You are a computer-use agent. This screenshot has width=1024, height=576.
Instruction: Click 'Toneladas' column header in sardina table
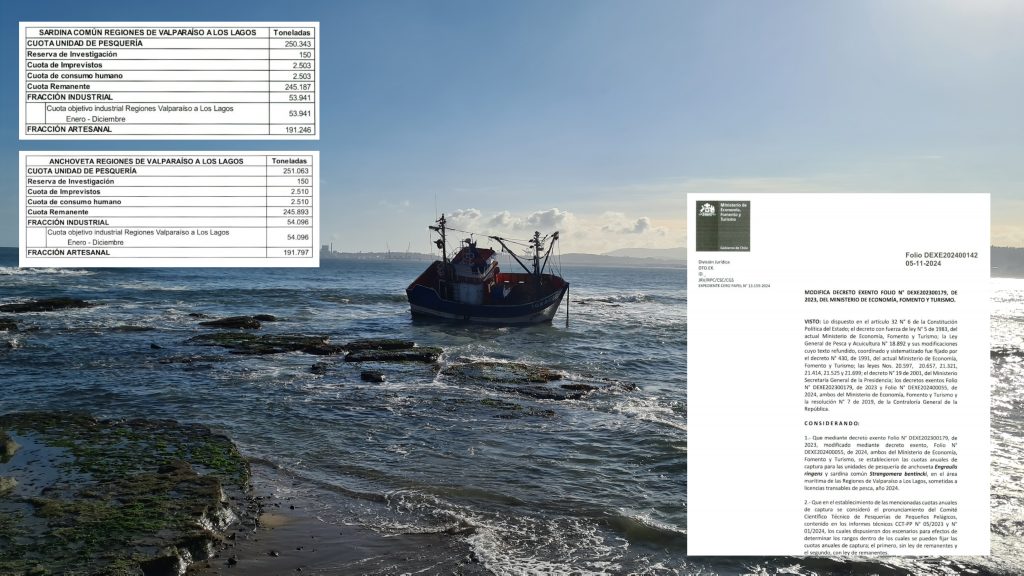293,32
